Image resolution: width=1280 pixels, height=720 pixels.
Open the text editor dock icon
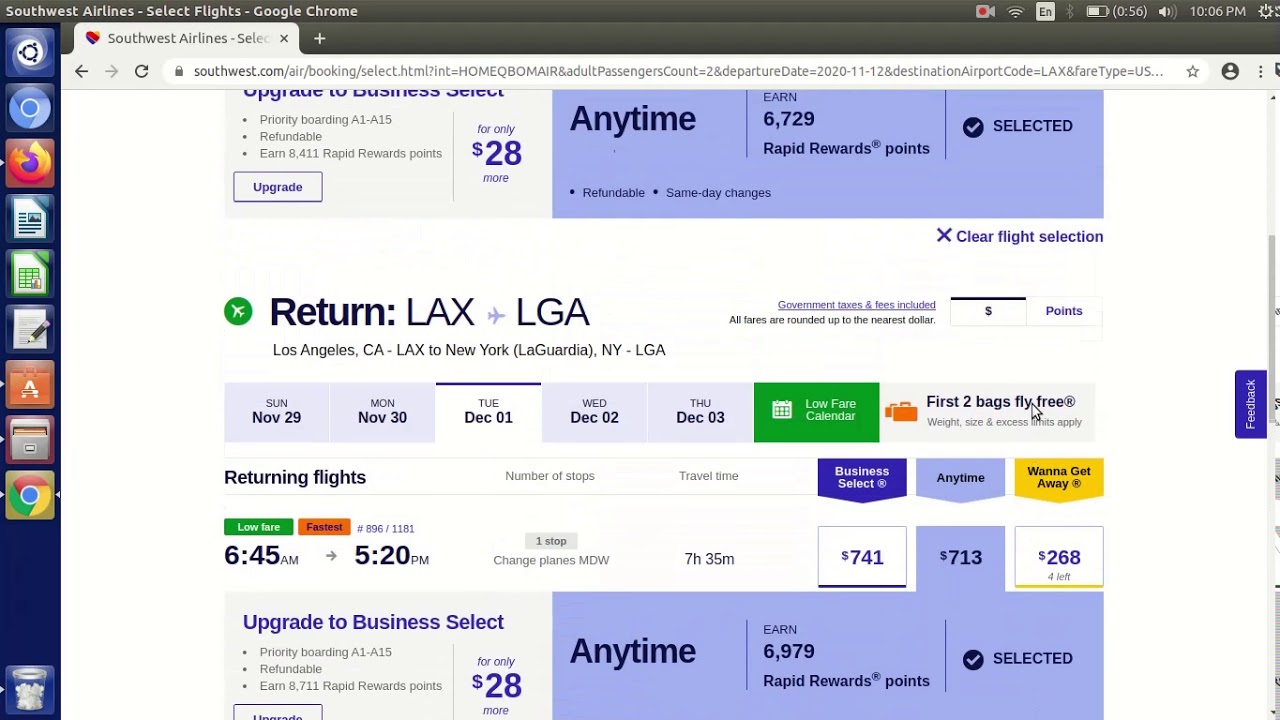tap(30, 330)
